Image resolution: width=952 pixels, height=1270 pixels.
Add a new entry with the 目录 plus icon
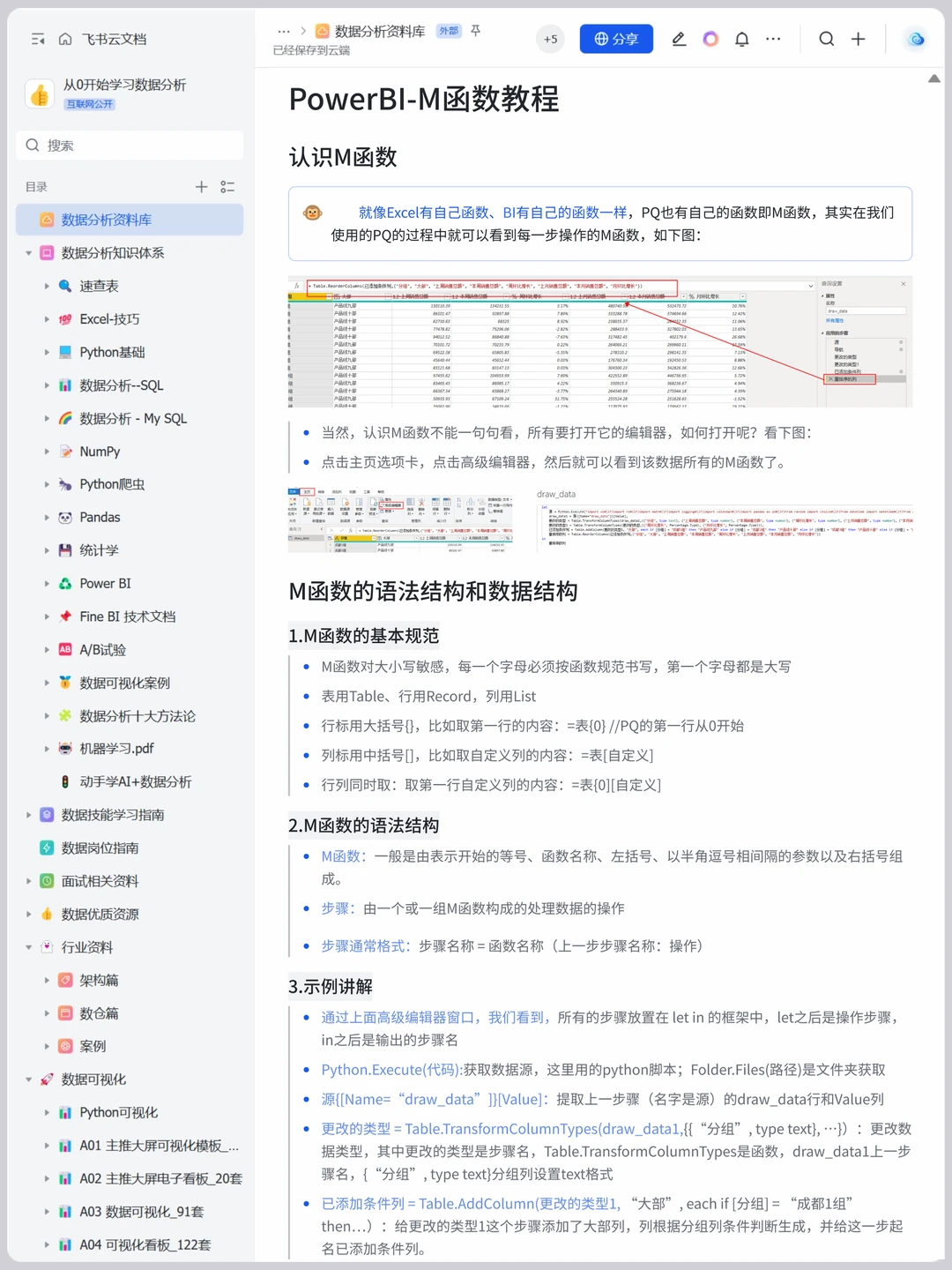pyautogui.click(x=201, y=187)
